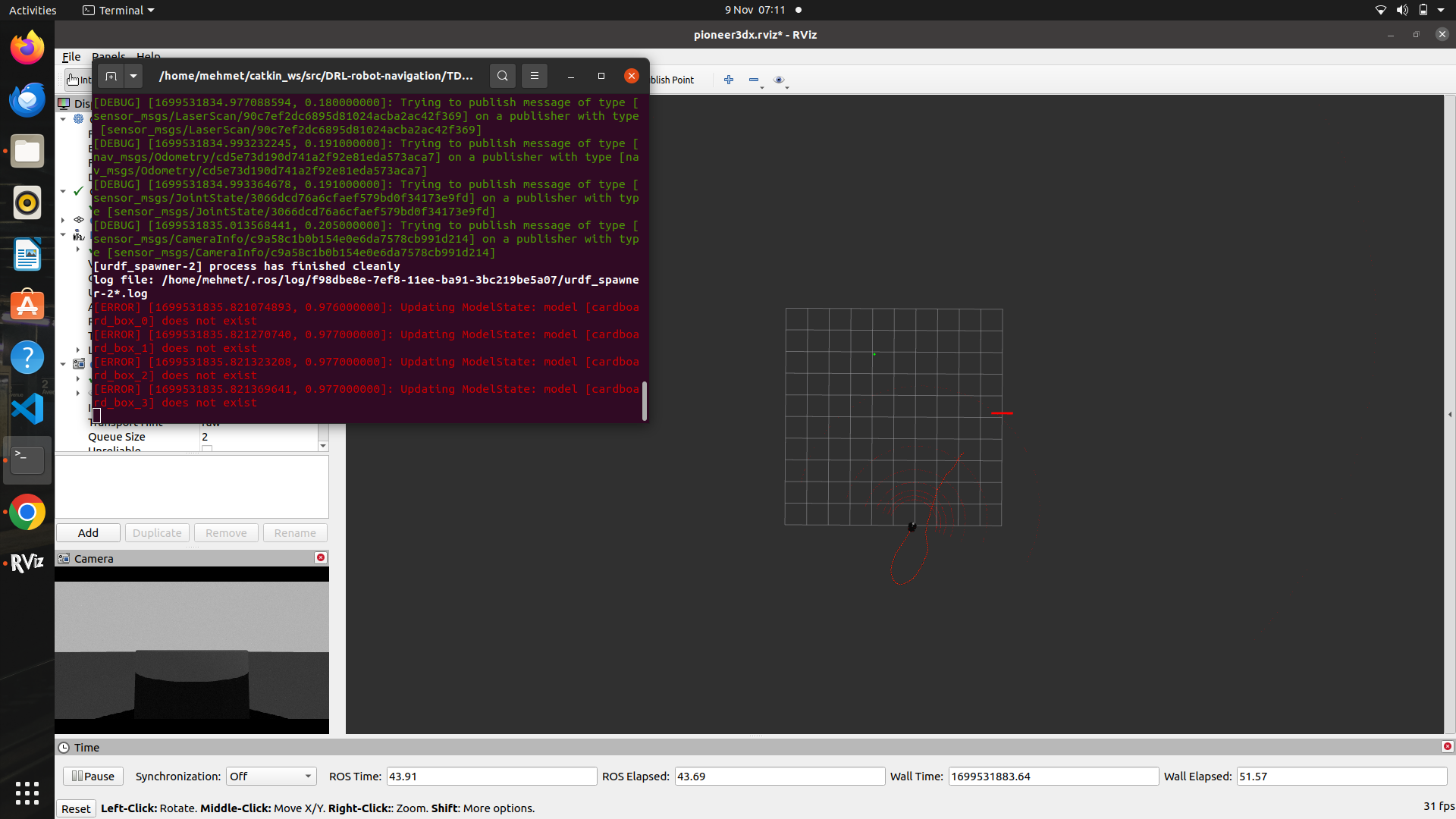The width and height of the screenshot is (1456, 819).
Task: Open the Terminal menu in the top bar
Action: point(118,10)
